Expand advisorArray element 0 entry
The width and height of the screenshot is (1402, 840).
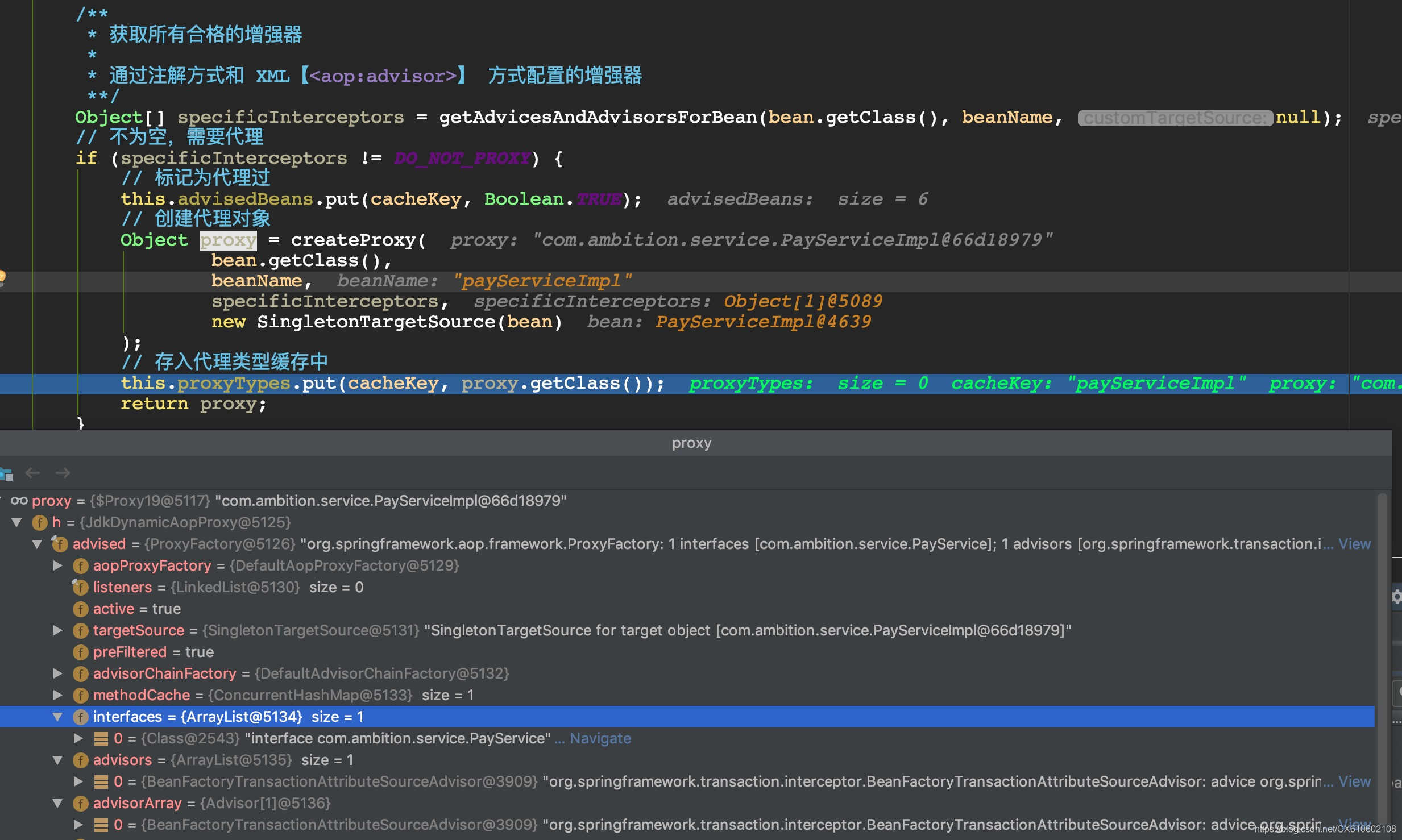coord(78,825)
